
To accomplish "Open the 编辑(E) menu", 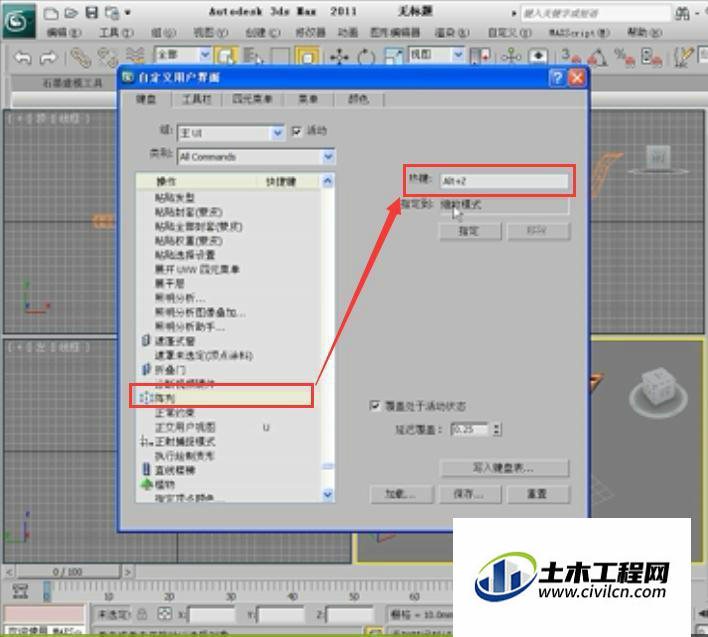I will [x=64, y=33].
